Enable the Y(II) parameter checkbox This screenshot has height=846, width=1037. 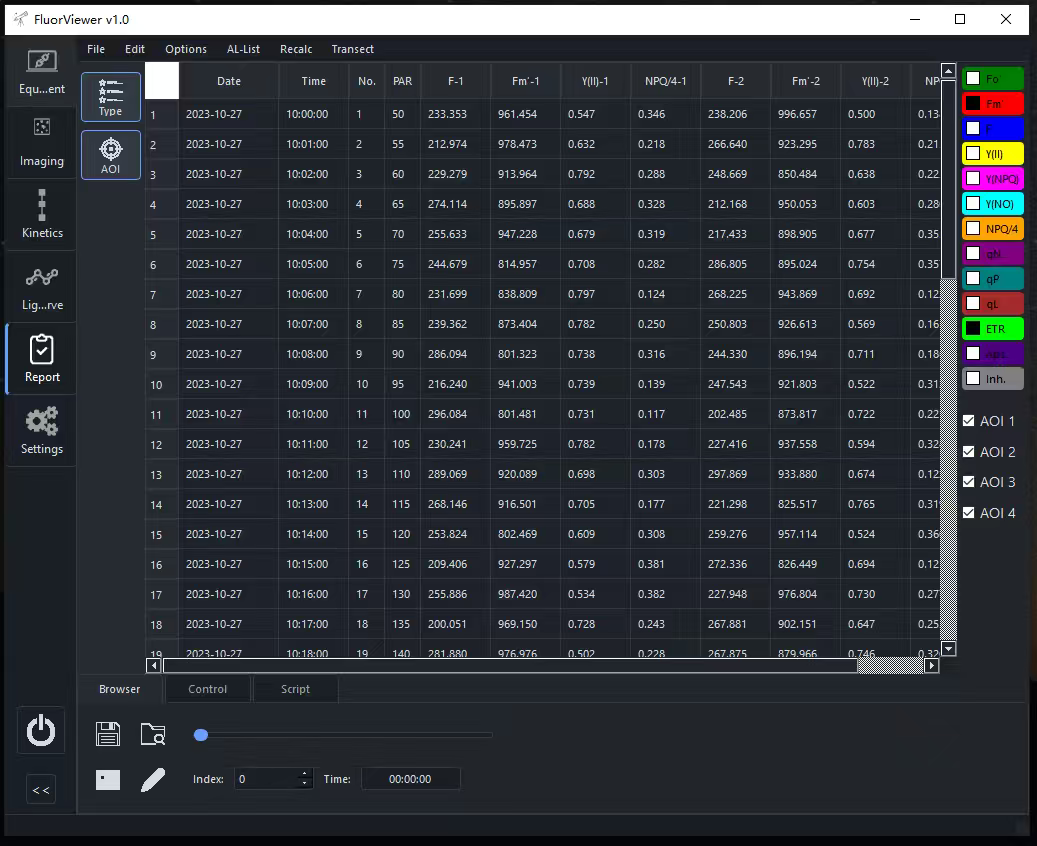(x=972, y=154)
